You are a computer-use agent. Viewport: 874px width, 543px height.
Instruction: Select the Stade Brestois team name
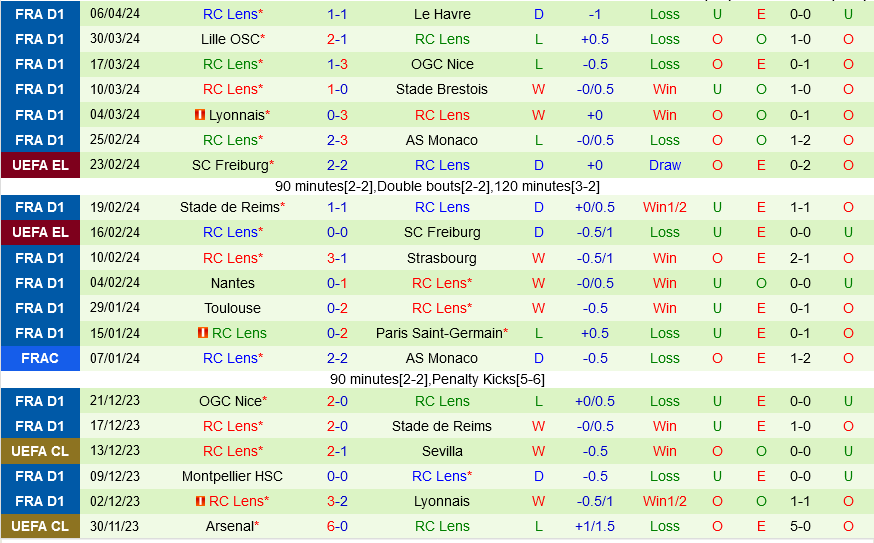coord(442,89)
